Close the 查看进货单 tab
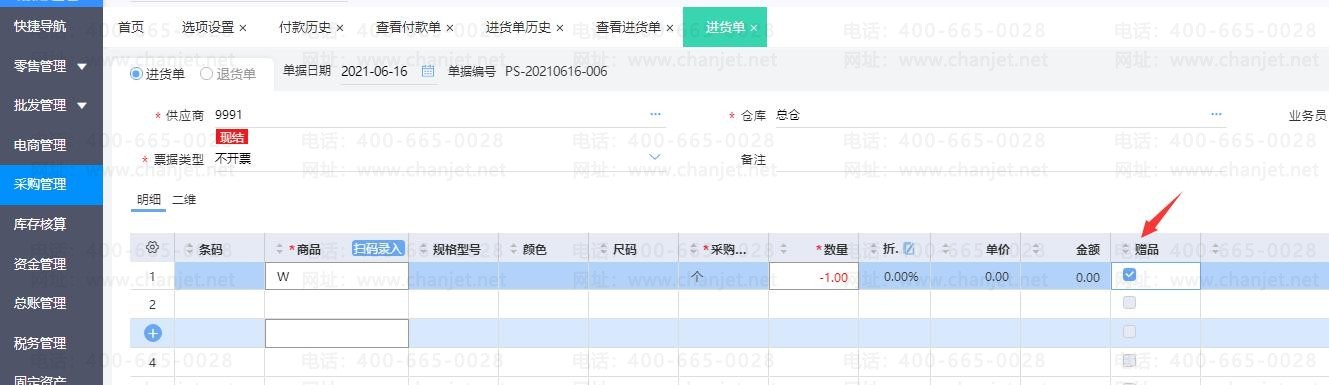The height and width of the screenshot is (385, 1329). tap(670, 28)
